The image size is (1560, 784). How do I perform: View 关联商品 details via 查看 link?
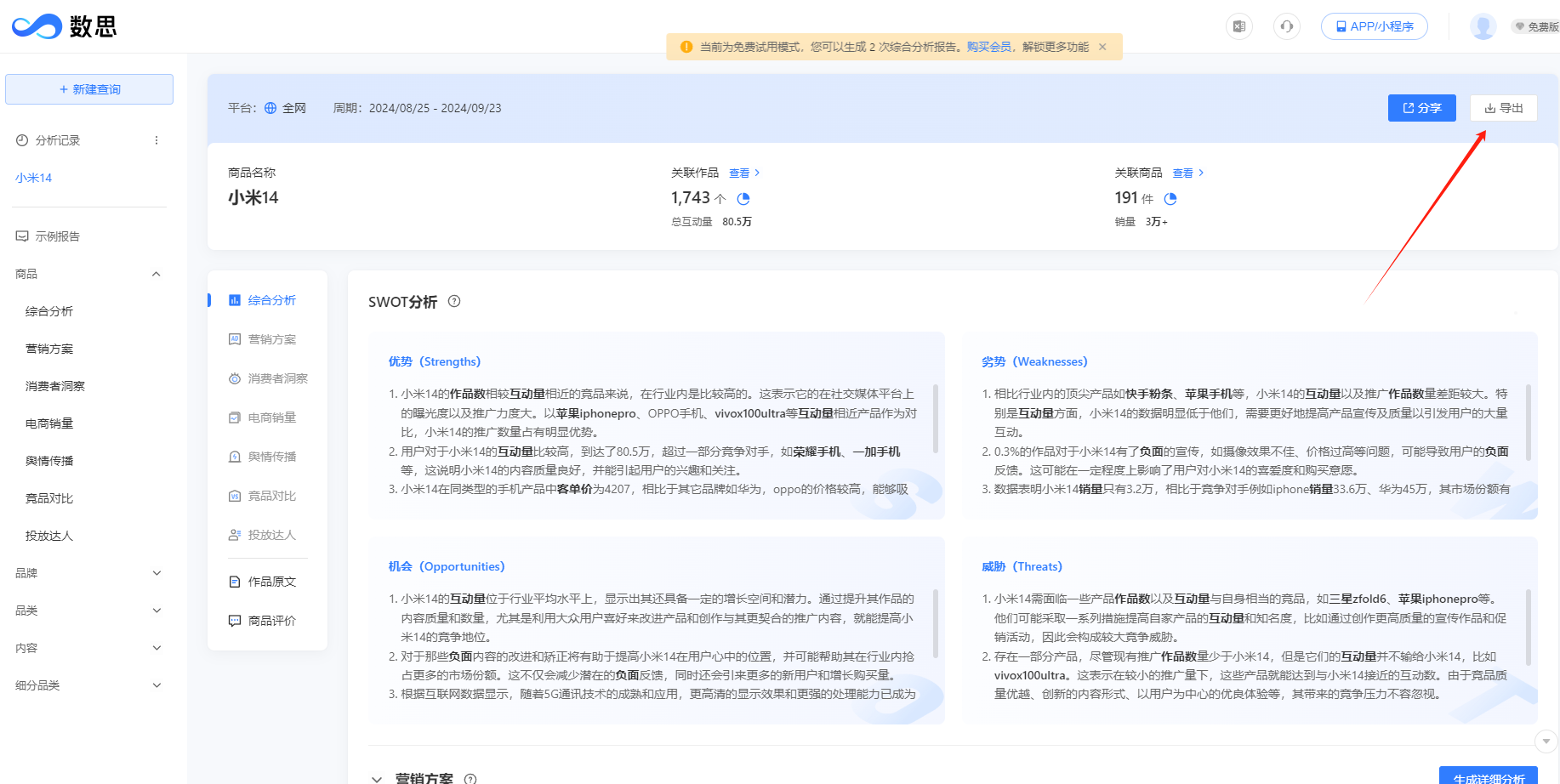point(1188,173)
